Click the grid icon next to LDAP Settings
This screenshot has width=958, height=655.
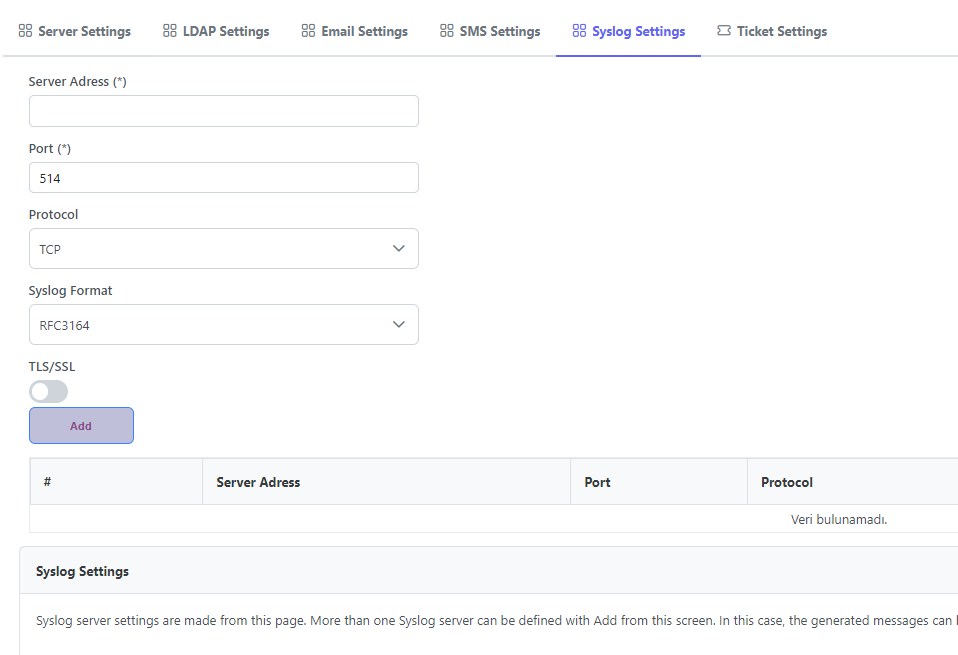click(170, 31)
